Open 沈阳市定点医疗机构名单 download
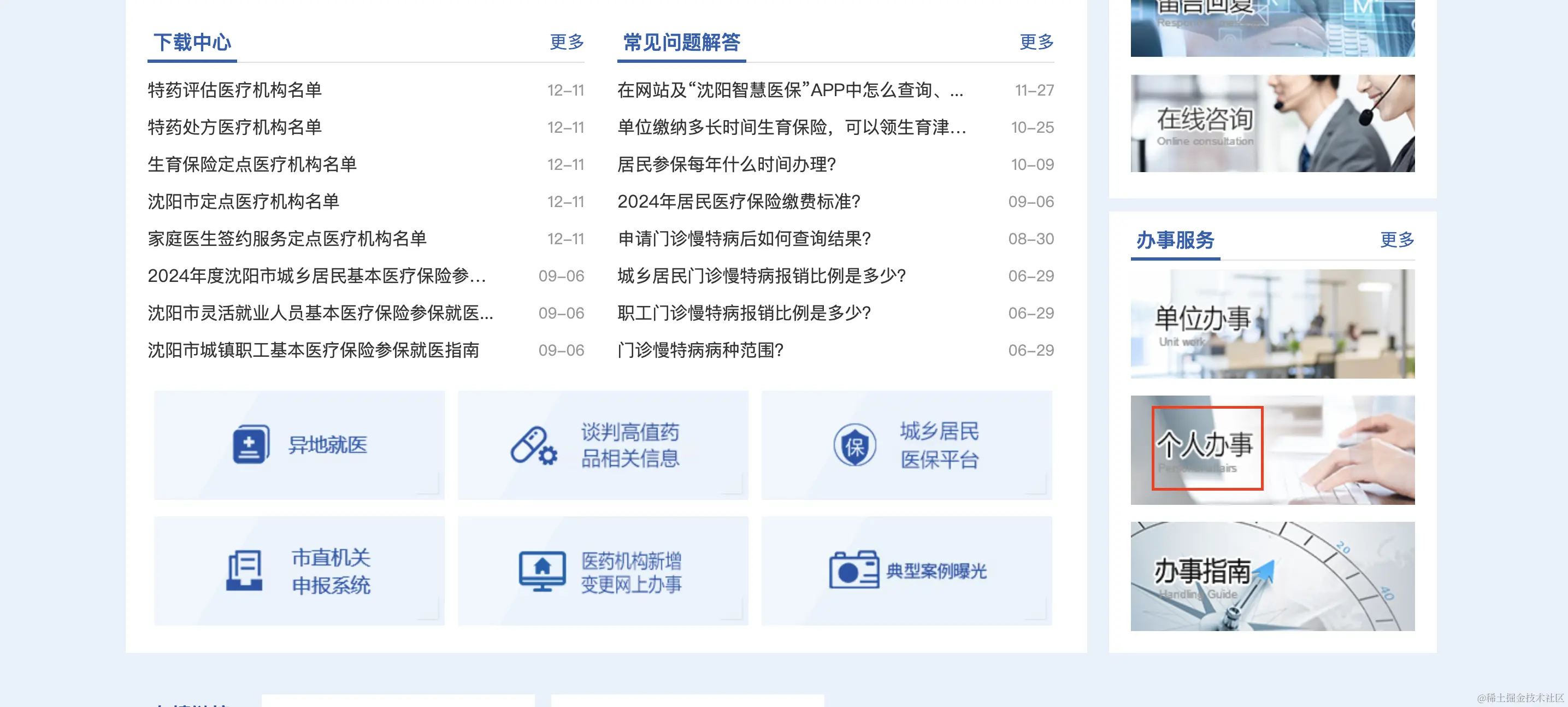Screen dimensions: 1568x707 [244, 202]
